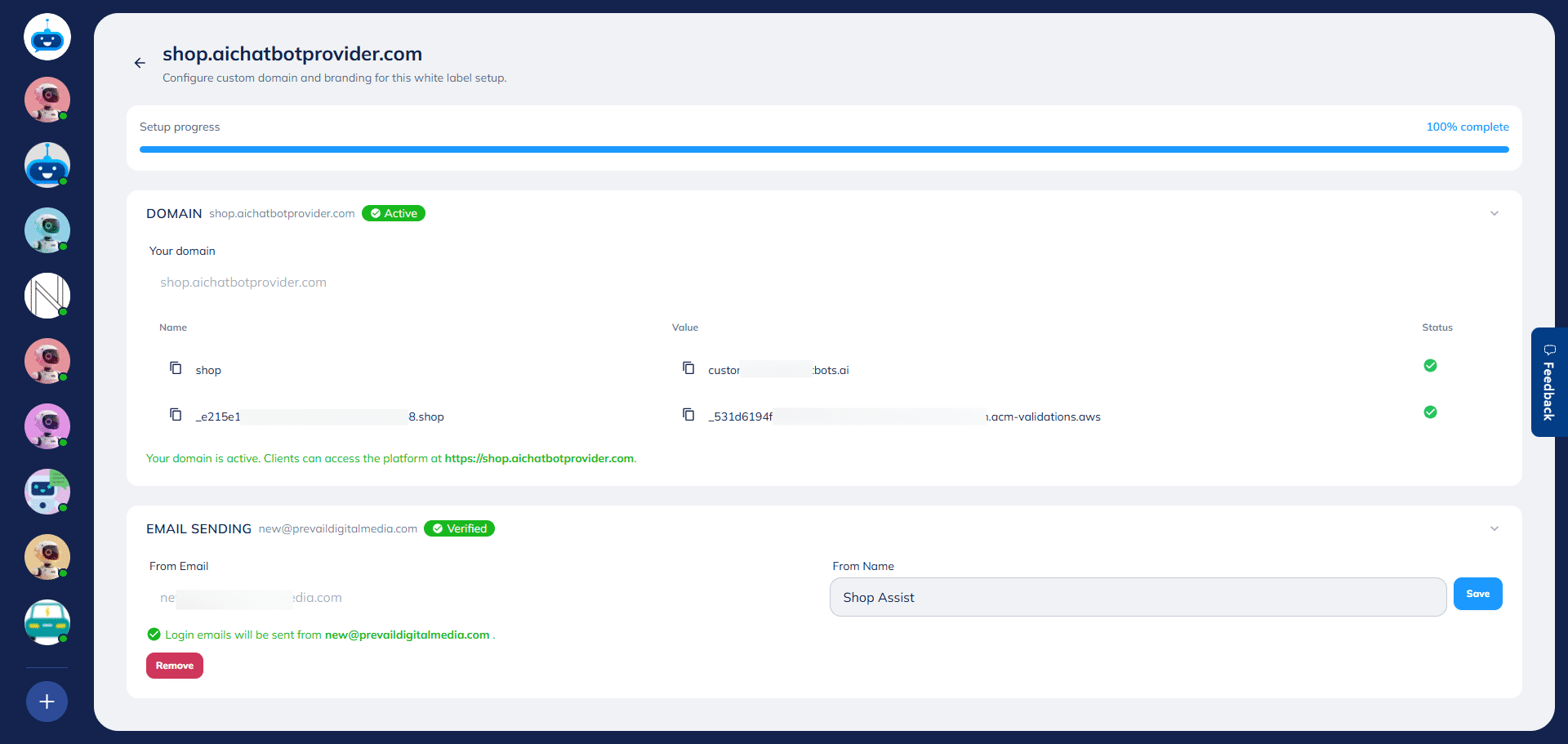Click the setup progress bar

(824, 149)
